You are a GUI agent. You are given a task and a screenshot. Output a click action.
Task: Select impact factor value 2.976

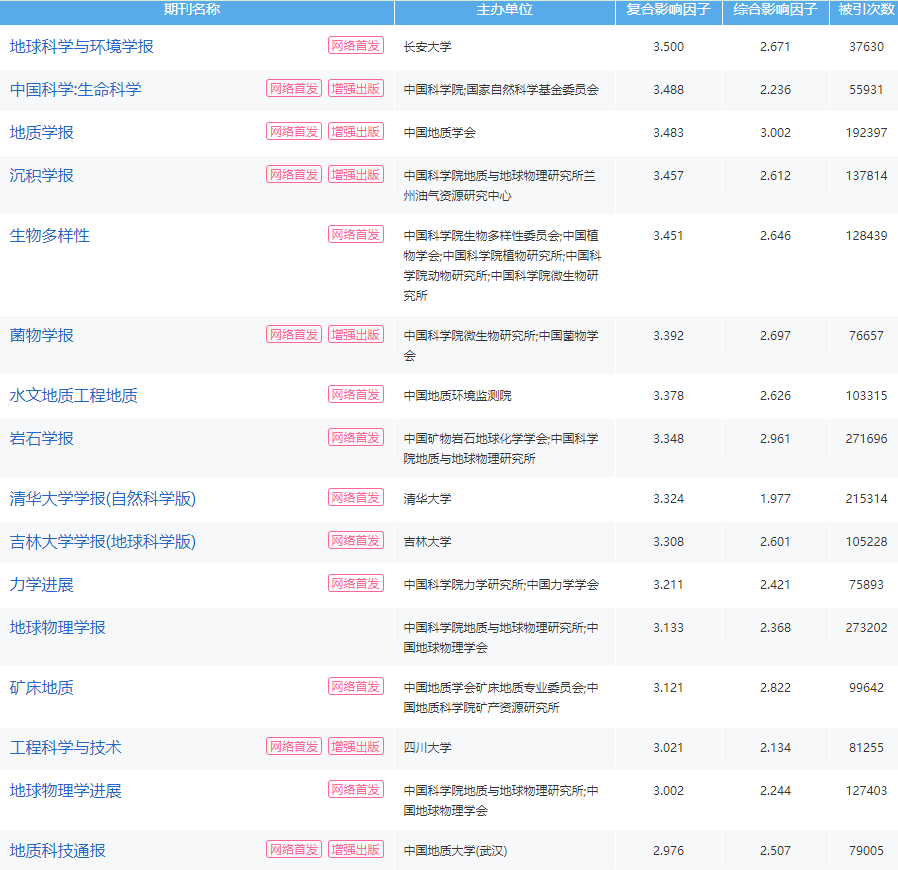tap(668, 851)
